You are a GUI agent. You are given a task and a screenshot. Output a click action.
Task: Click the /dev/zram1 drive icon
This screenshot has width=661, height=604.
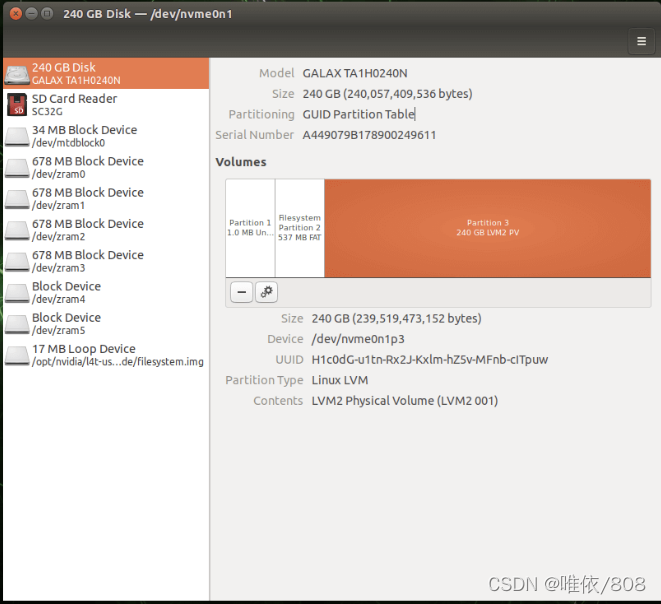point(17,199)
